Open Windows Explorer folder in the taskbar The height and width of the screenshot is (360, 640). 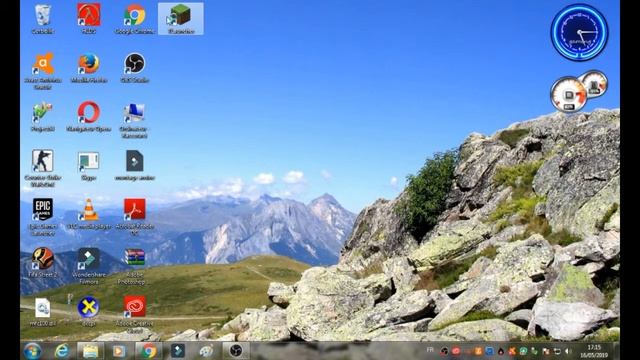pyautogui.click(x=90, y=351)
